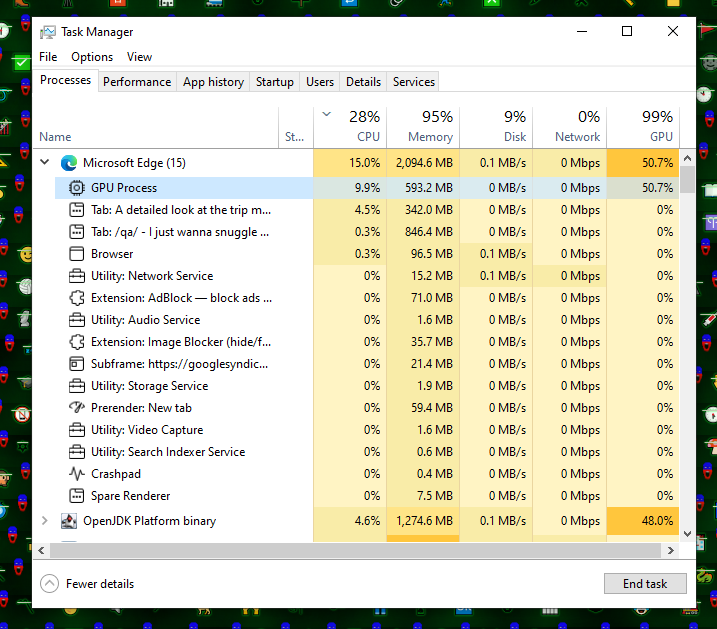Screen dimensions: 717x629
Task: Sort by the 9% Disk column header
Action: coord(496,128)
